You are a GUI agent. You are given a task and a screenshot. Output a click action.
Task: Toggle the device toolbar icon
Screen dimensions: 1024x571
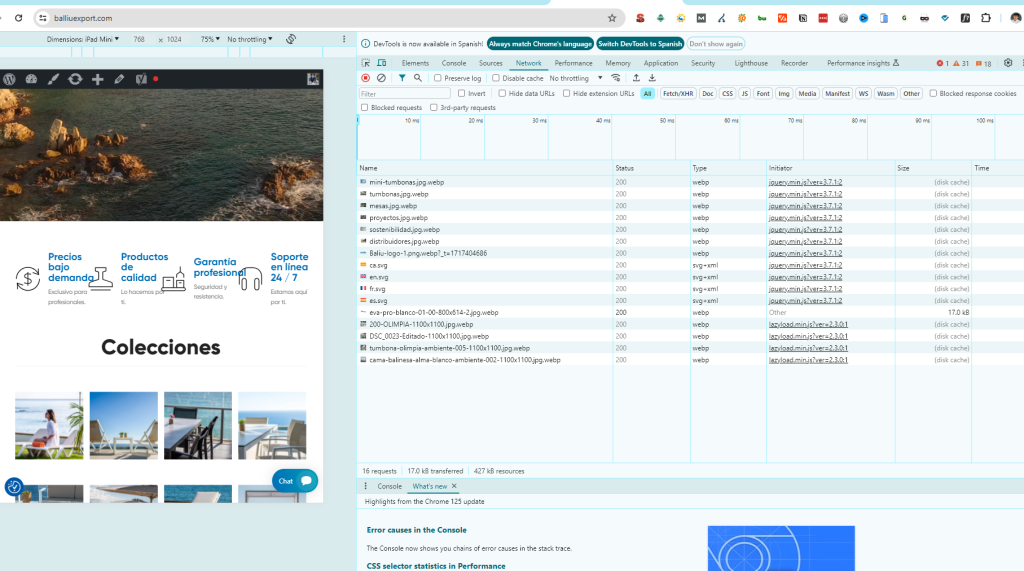[x=381, y=63]
